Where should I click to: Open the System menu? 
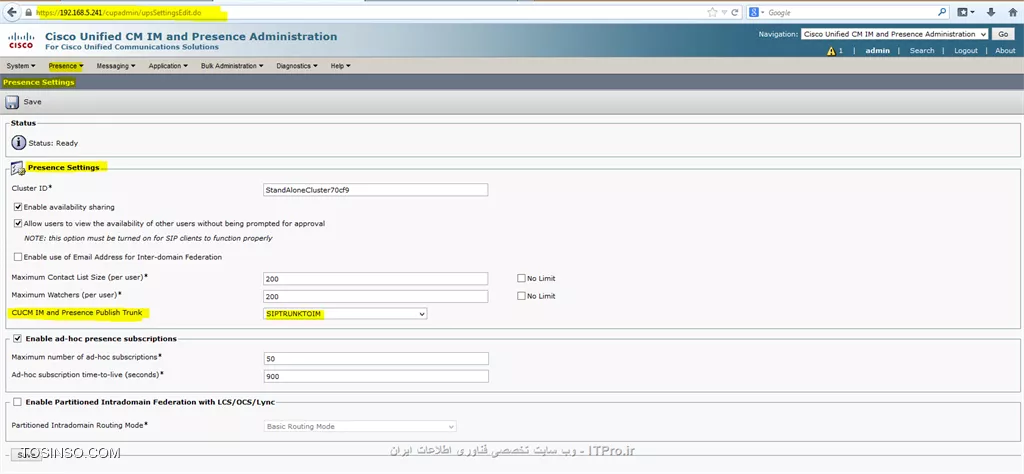coord(21,66)
